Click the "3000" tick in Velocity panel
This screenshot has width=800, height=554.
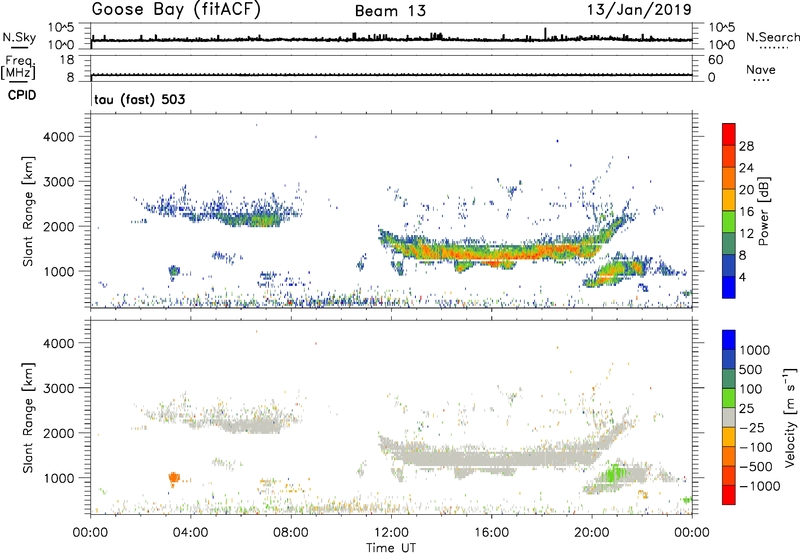click(x=59, y=388)
